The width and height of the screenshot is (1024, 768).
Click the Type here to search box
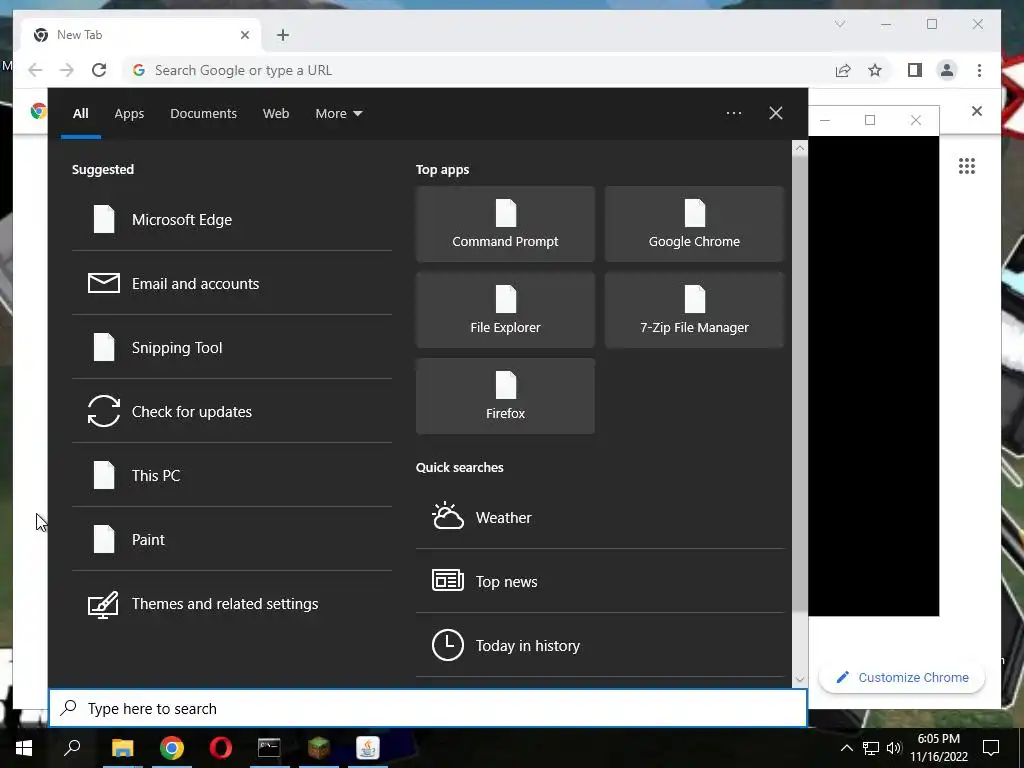(x=428, y=708)
